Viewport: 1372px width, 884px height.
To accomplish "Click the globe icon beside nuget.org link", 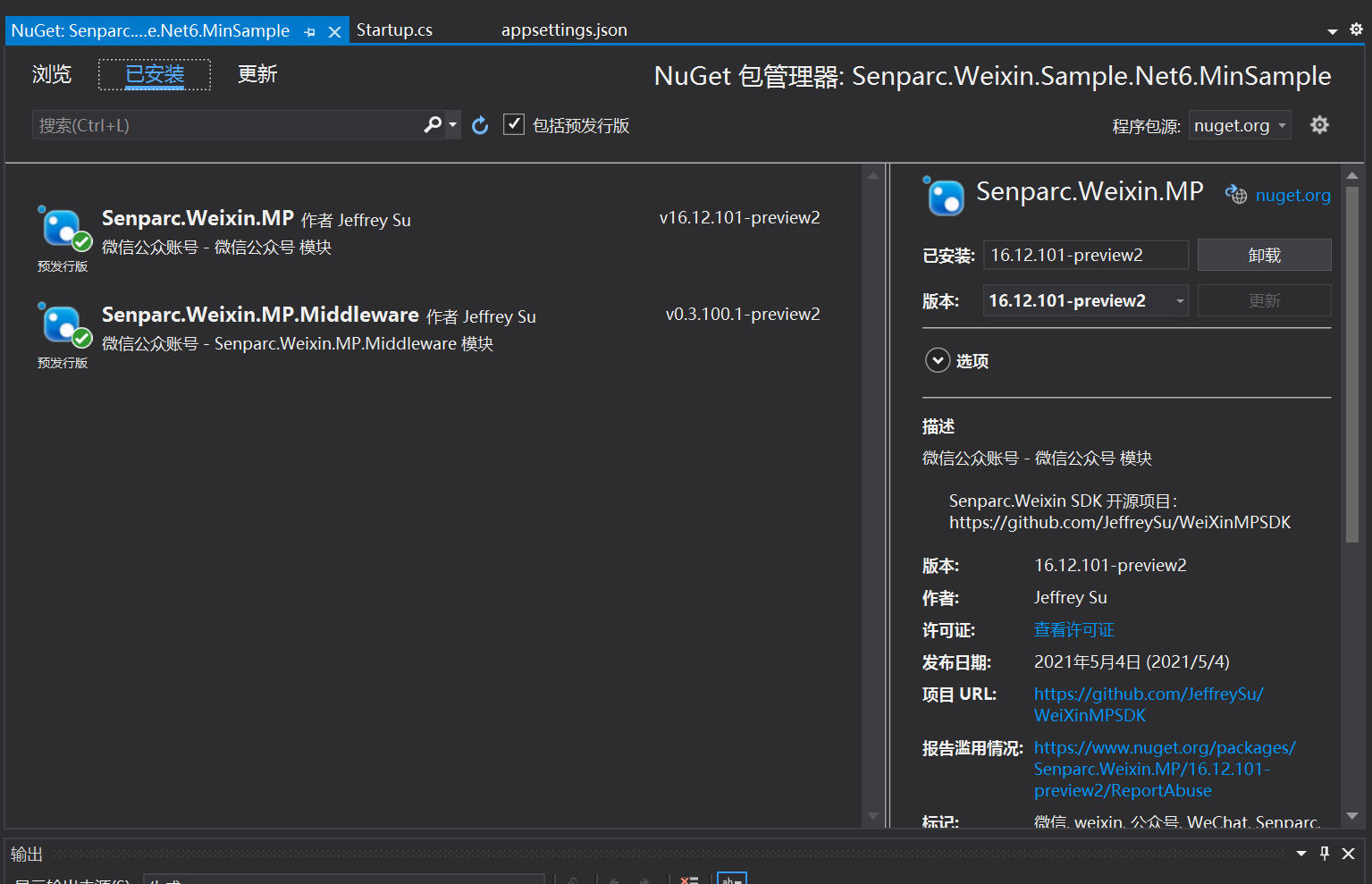I will point(1236,194).
